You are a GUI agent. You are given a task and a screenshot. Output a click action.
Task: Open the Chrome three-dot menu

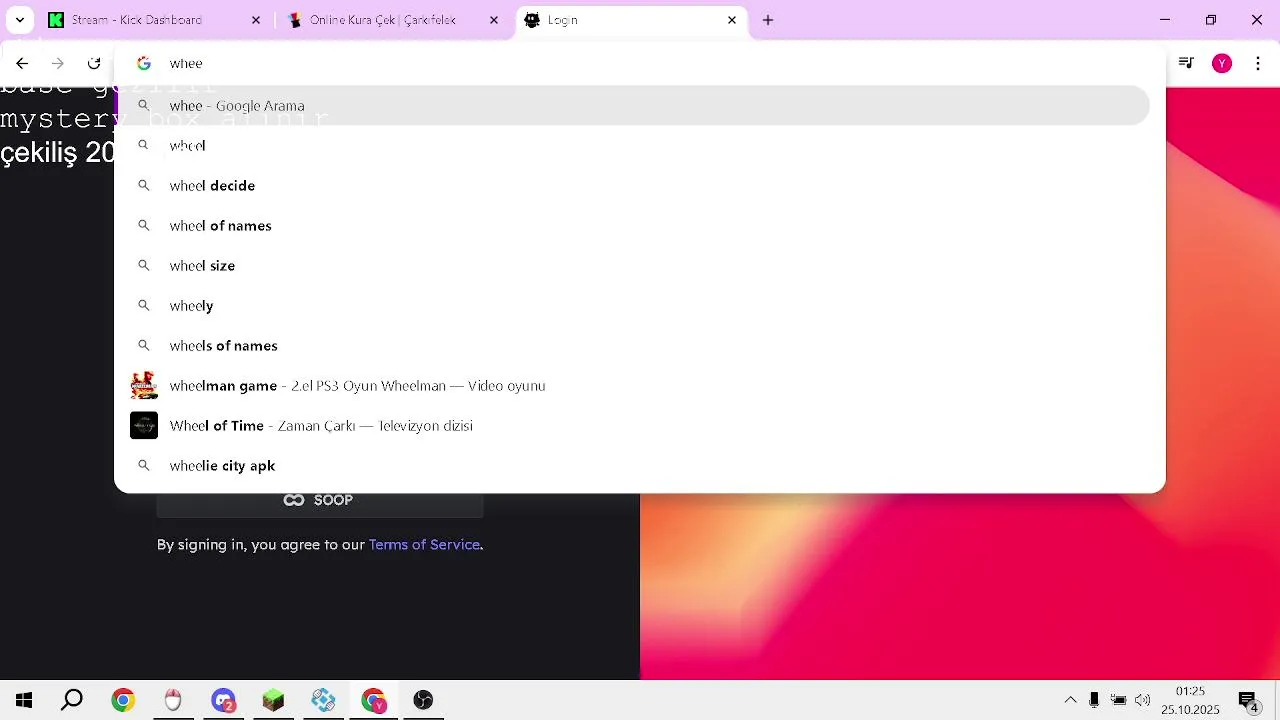click(1258, 63)
